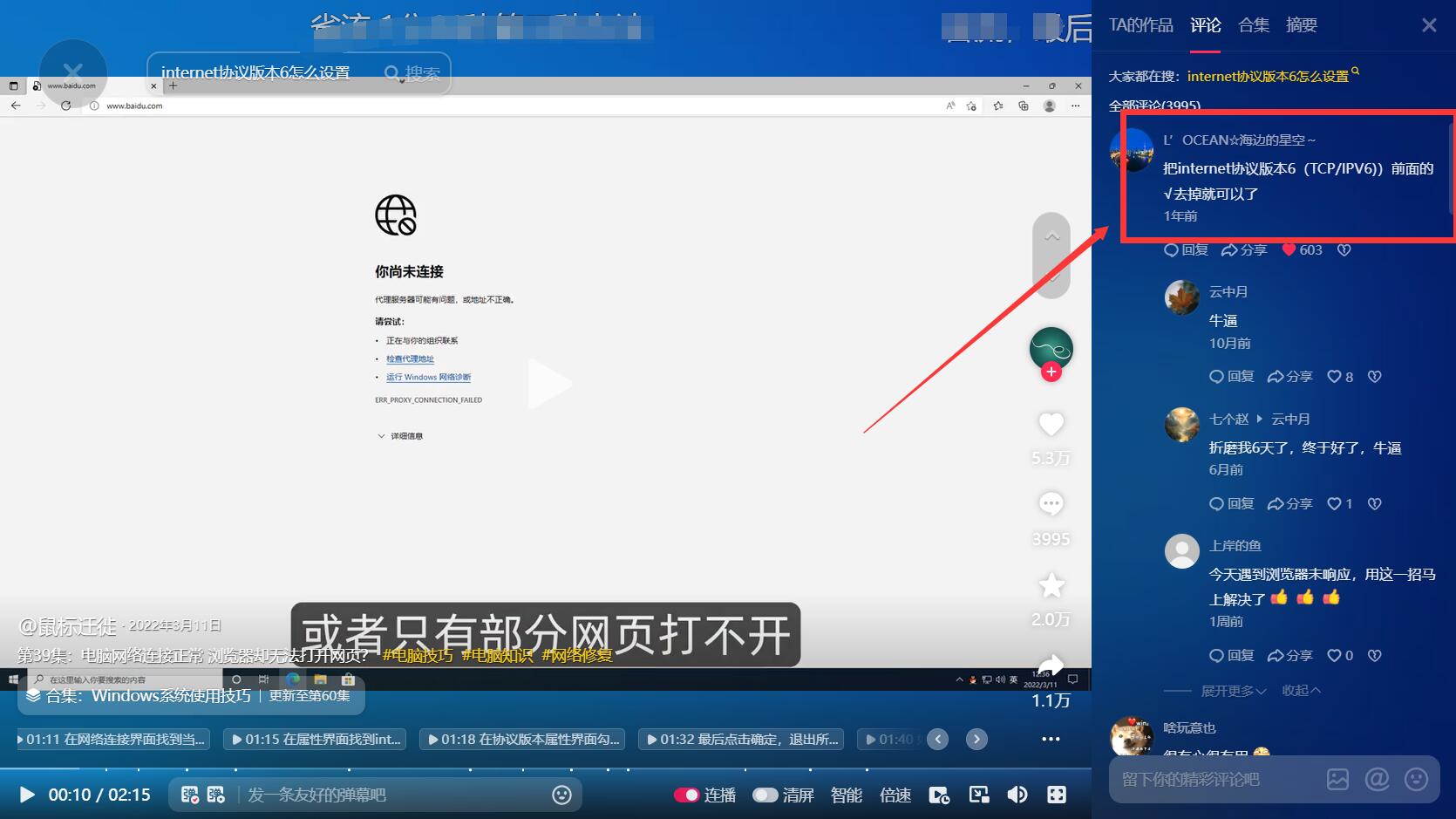This screenshot has width=1456, height=819.
Task: Share the video using the arrow icon
Action: [x=1051, y=665]
